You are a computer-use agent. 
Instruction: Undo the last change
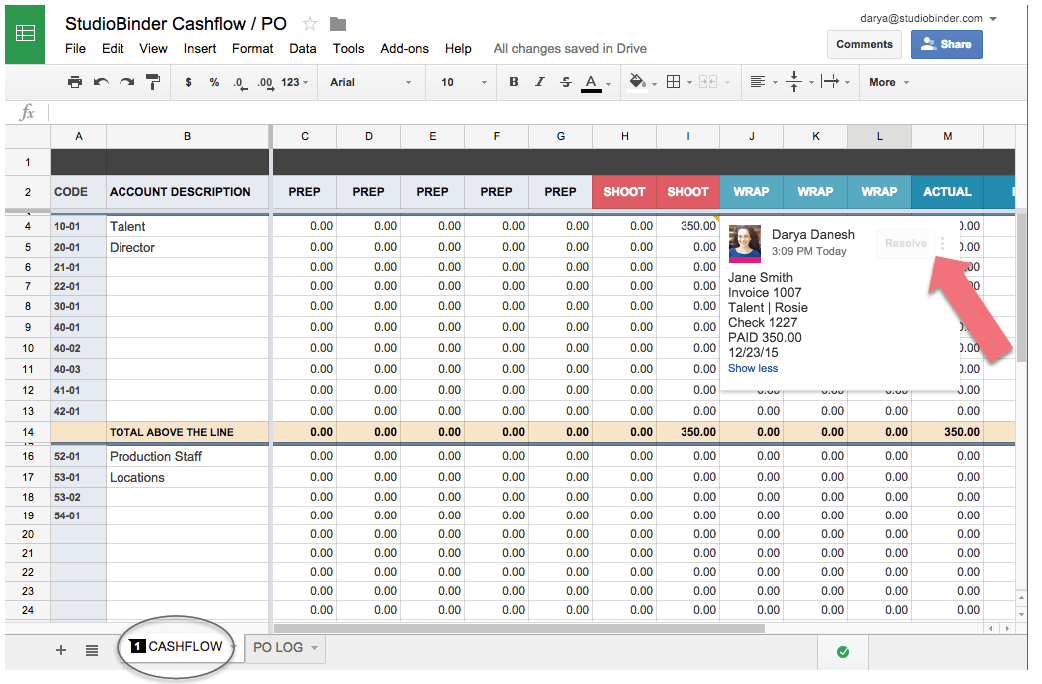point(103,82)
